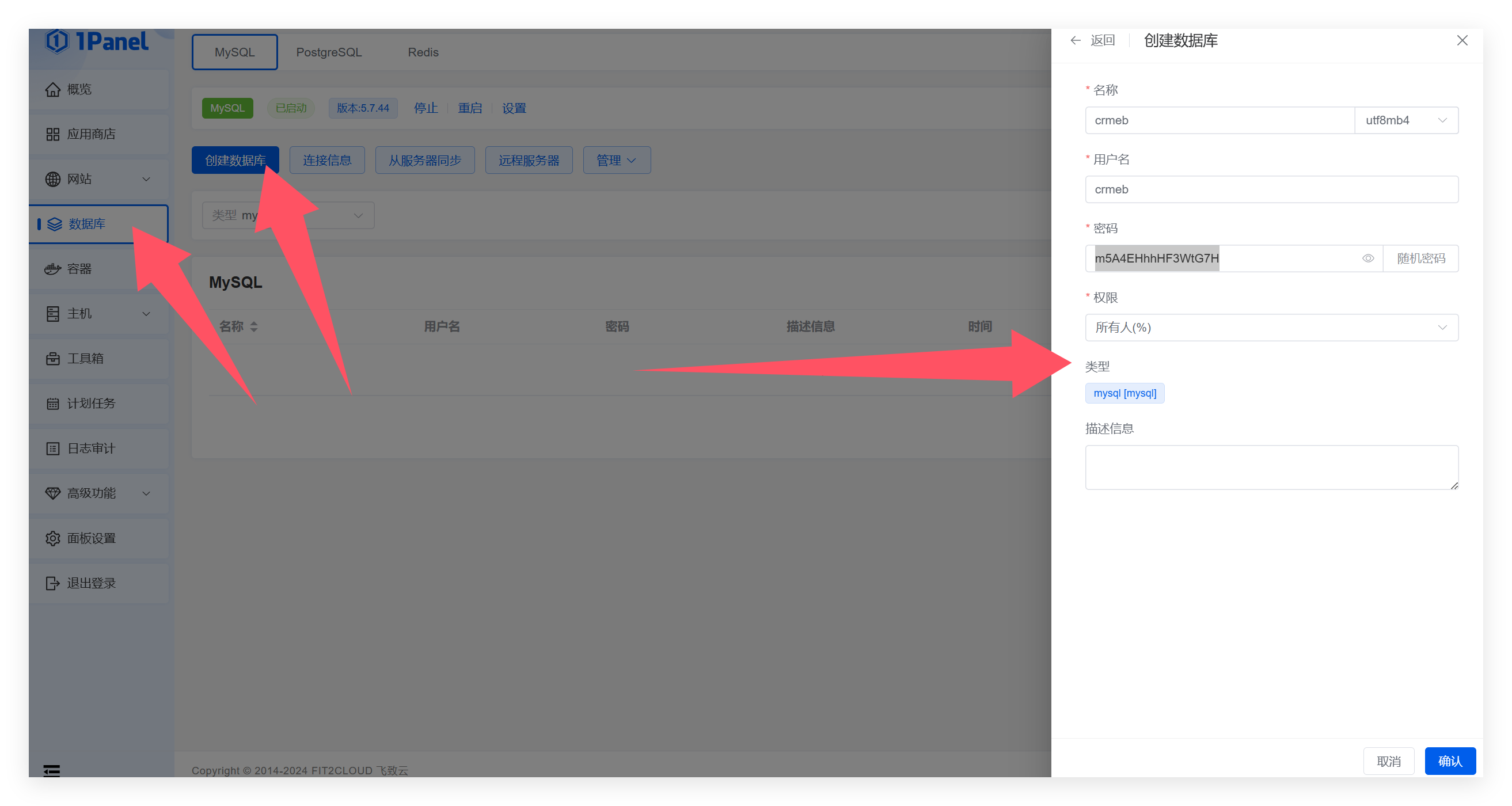Click the 时间 column header
This screenshot has width=1512, height=806.
click(979, 327)
